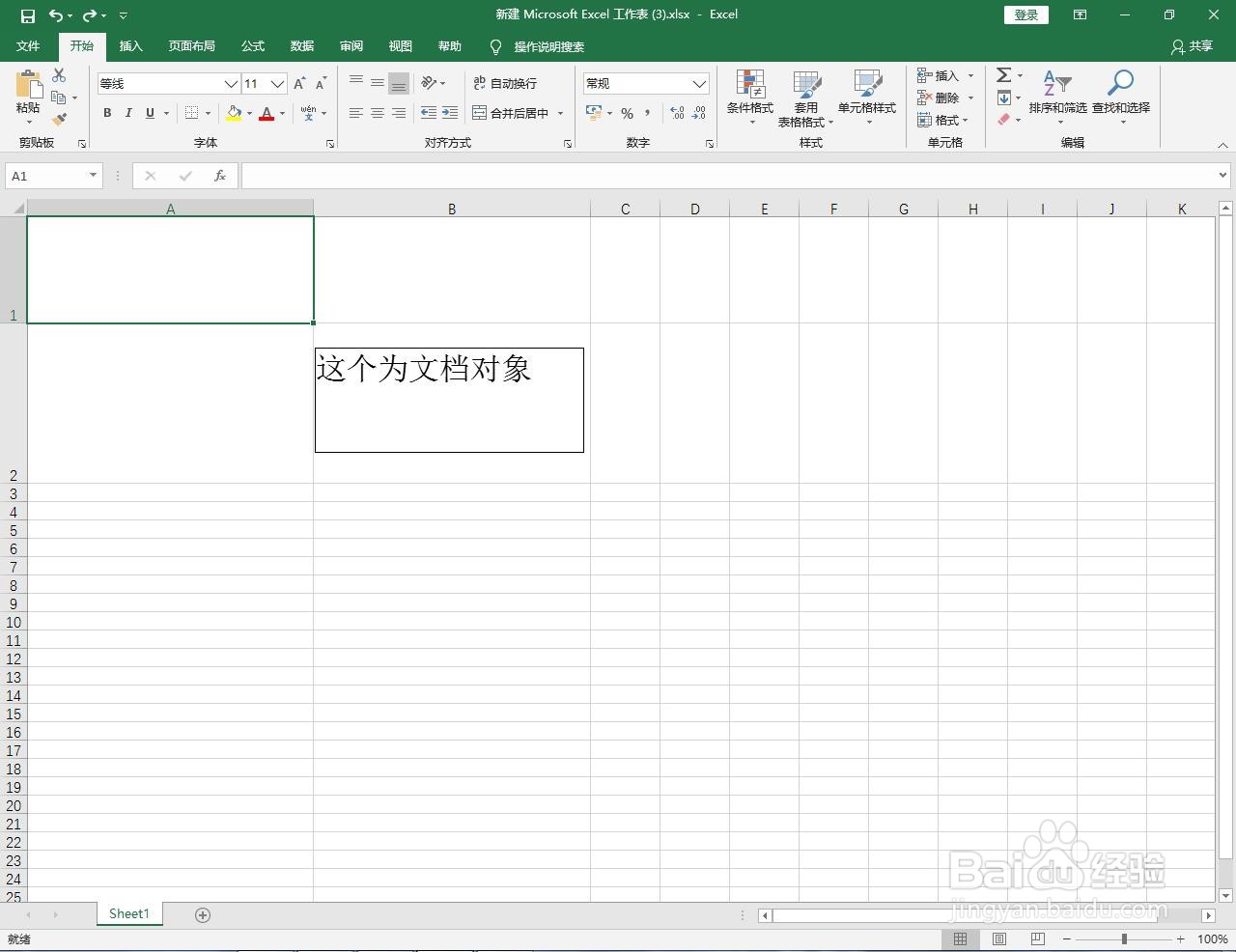The width and height of the screenshot is (1236, 952).
Task: Expand the 常规 number format dropdown
Action: (699, 84)
